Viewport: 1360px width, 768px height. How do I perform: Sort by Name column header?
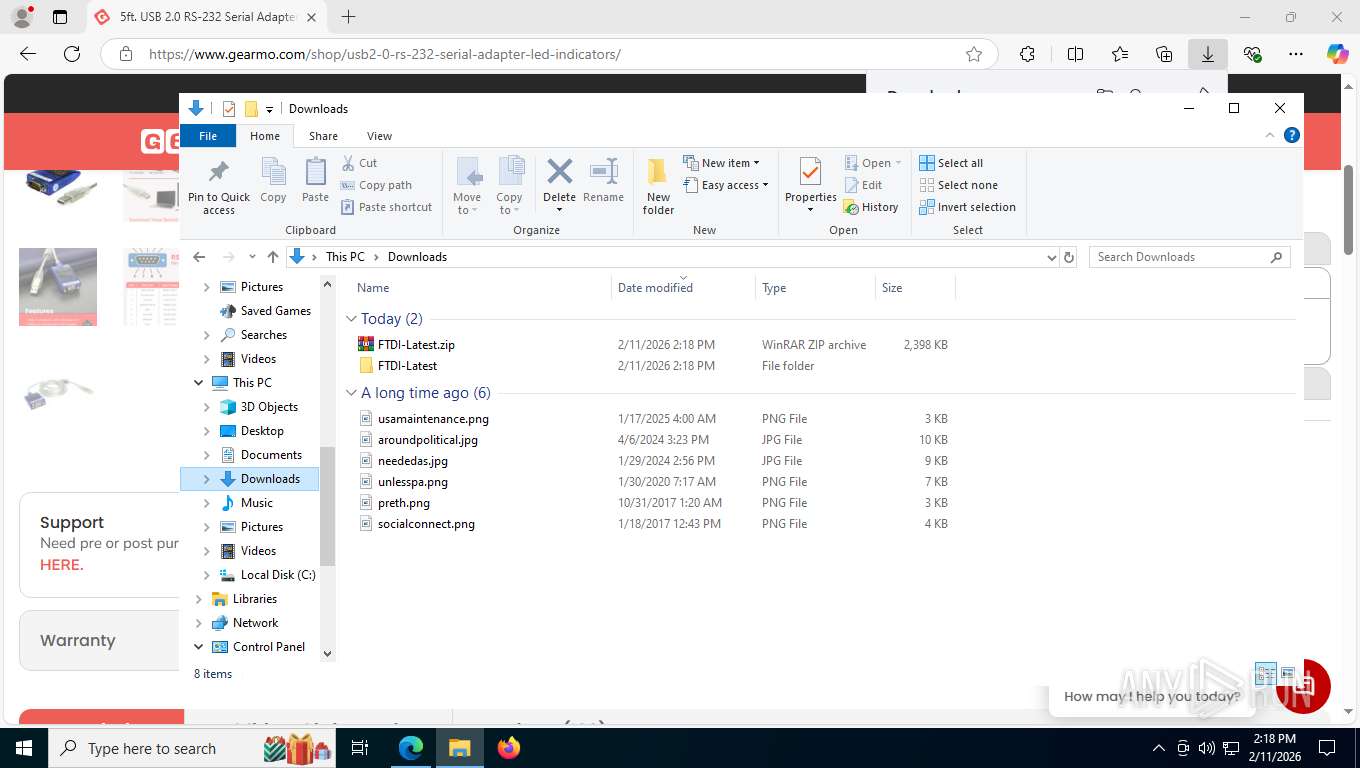tap(373, 288)
